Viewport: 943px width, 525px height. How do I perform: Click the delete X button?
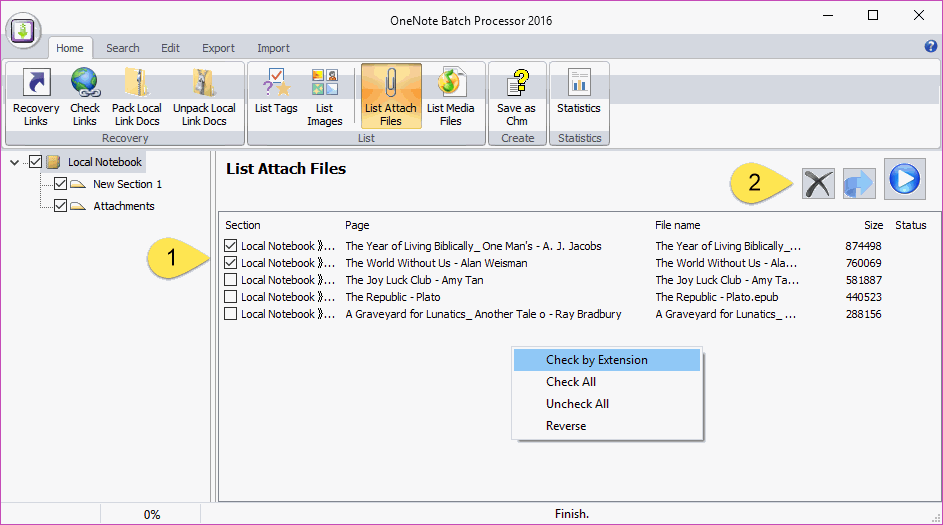(x=818, y=183)
